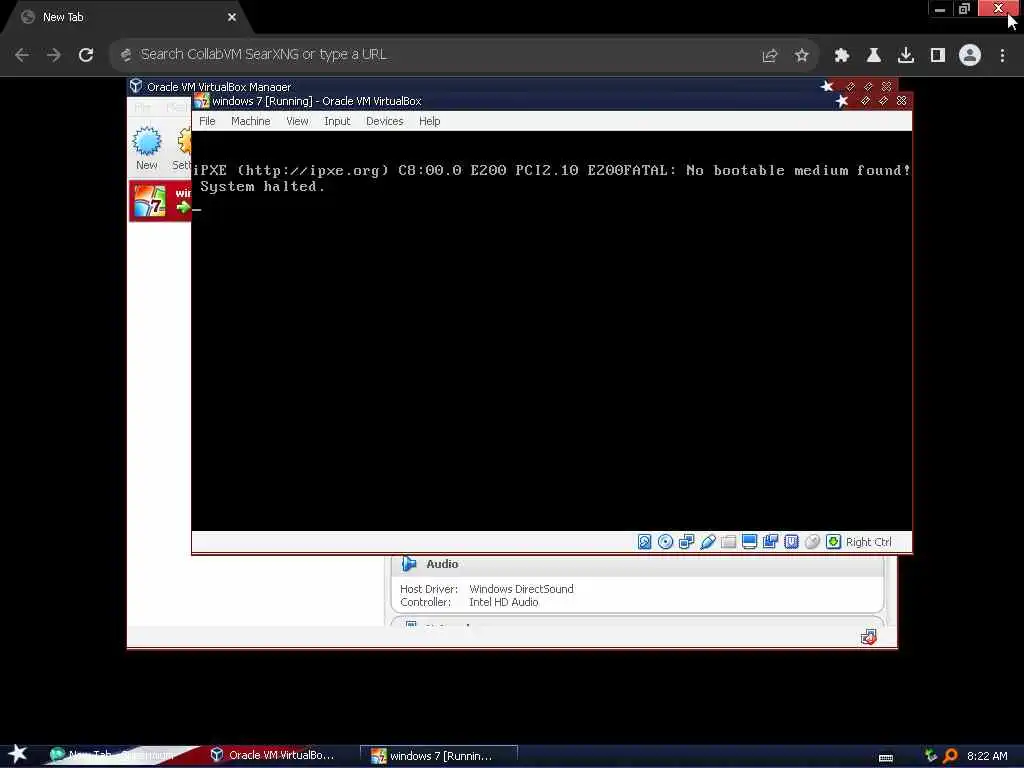
Task: Open the display settings indicator
Action: [749, 541]
